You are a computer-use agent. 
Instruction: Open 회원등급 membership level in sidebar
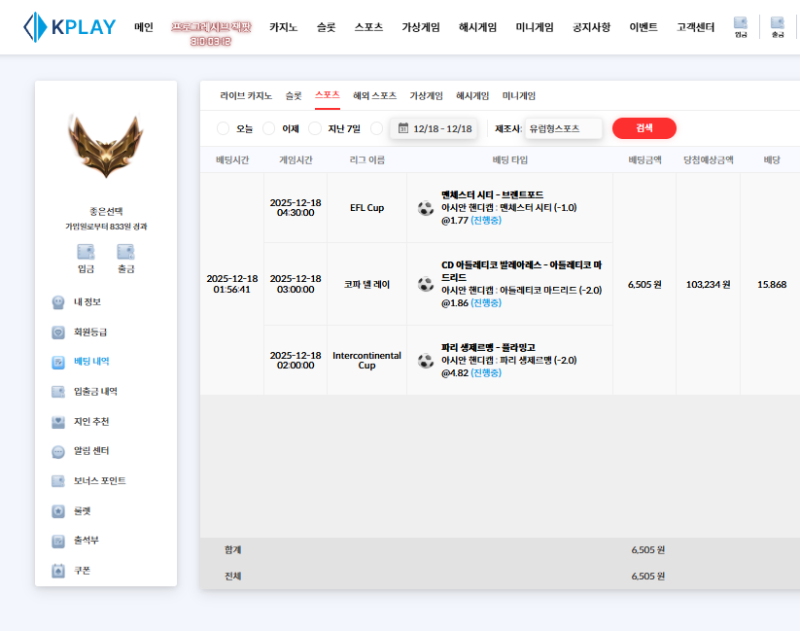pos(90,332)
